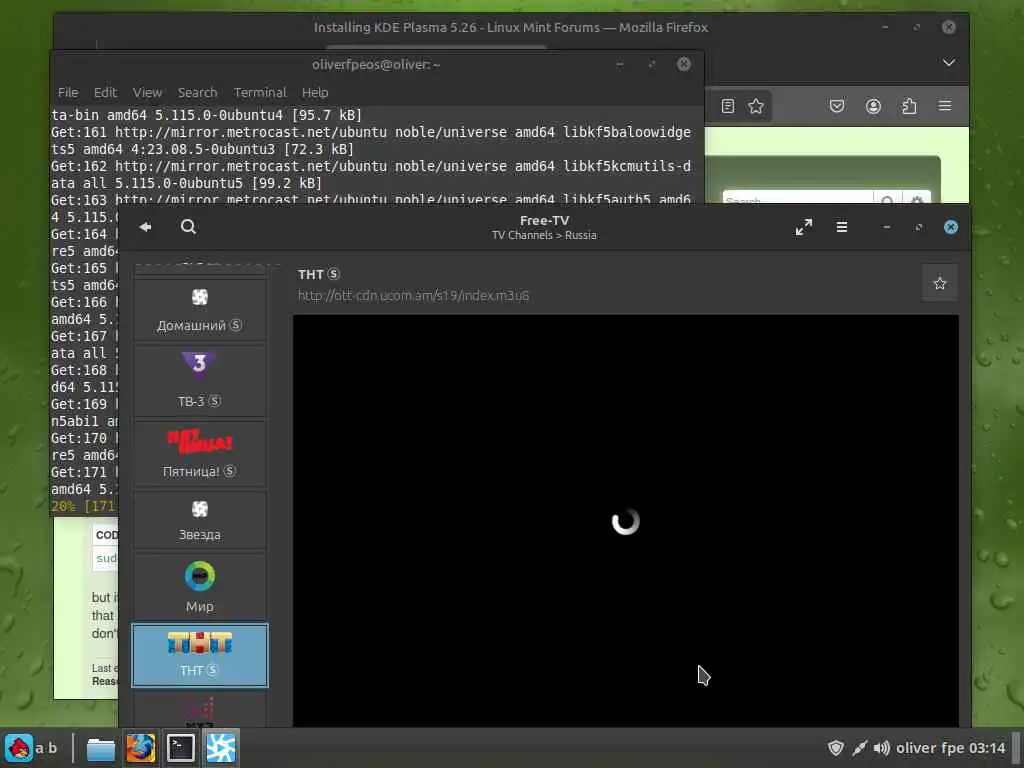Select the Пятница! channel
The image size is (1024, 768).
(x=200, y=453)
